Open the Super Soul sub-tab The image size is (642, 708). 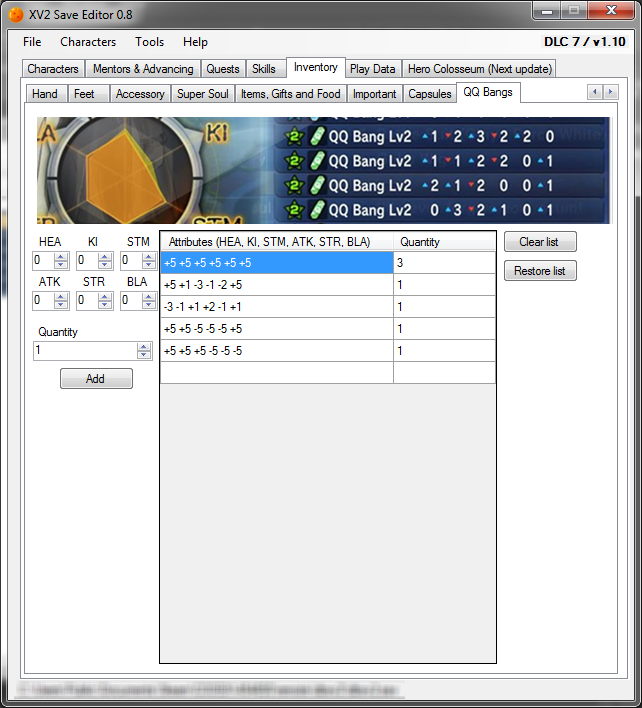203,94
